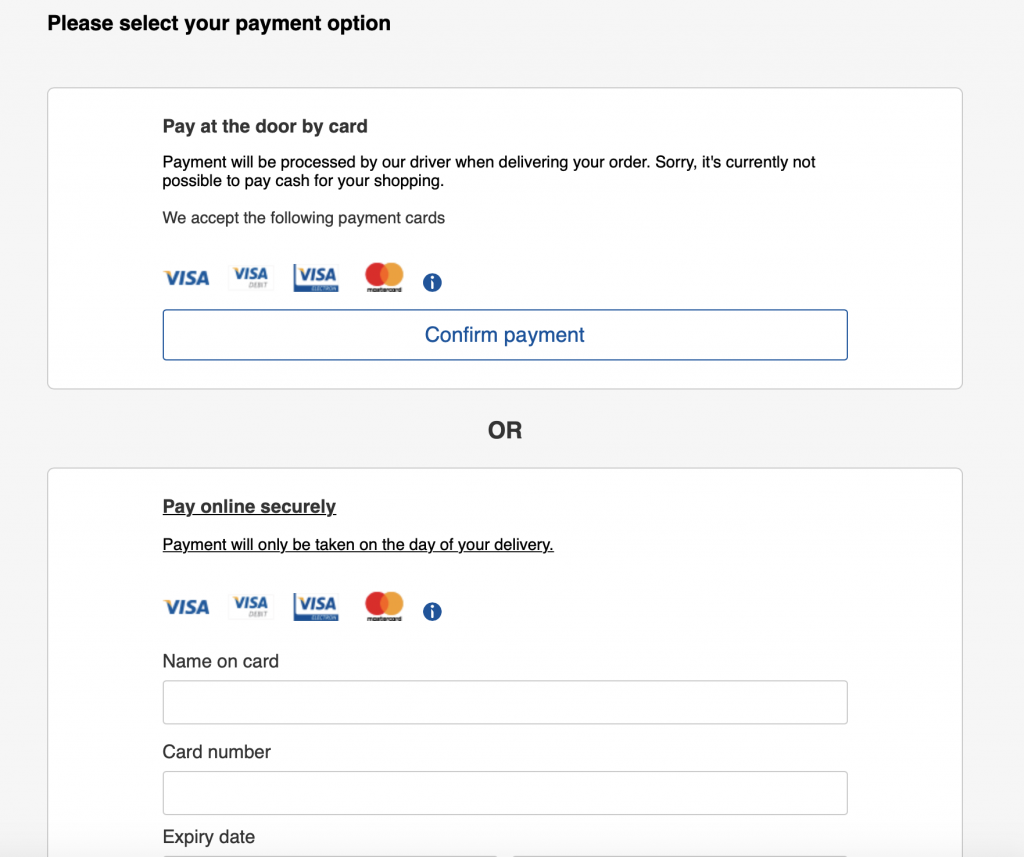Open the Pay online securely link

[x=249, y=506]
